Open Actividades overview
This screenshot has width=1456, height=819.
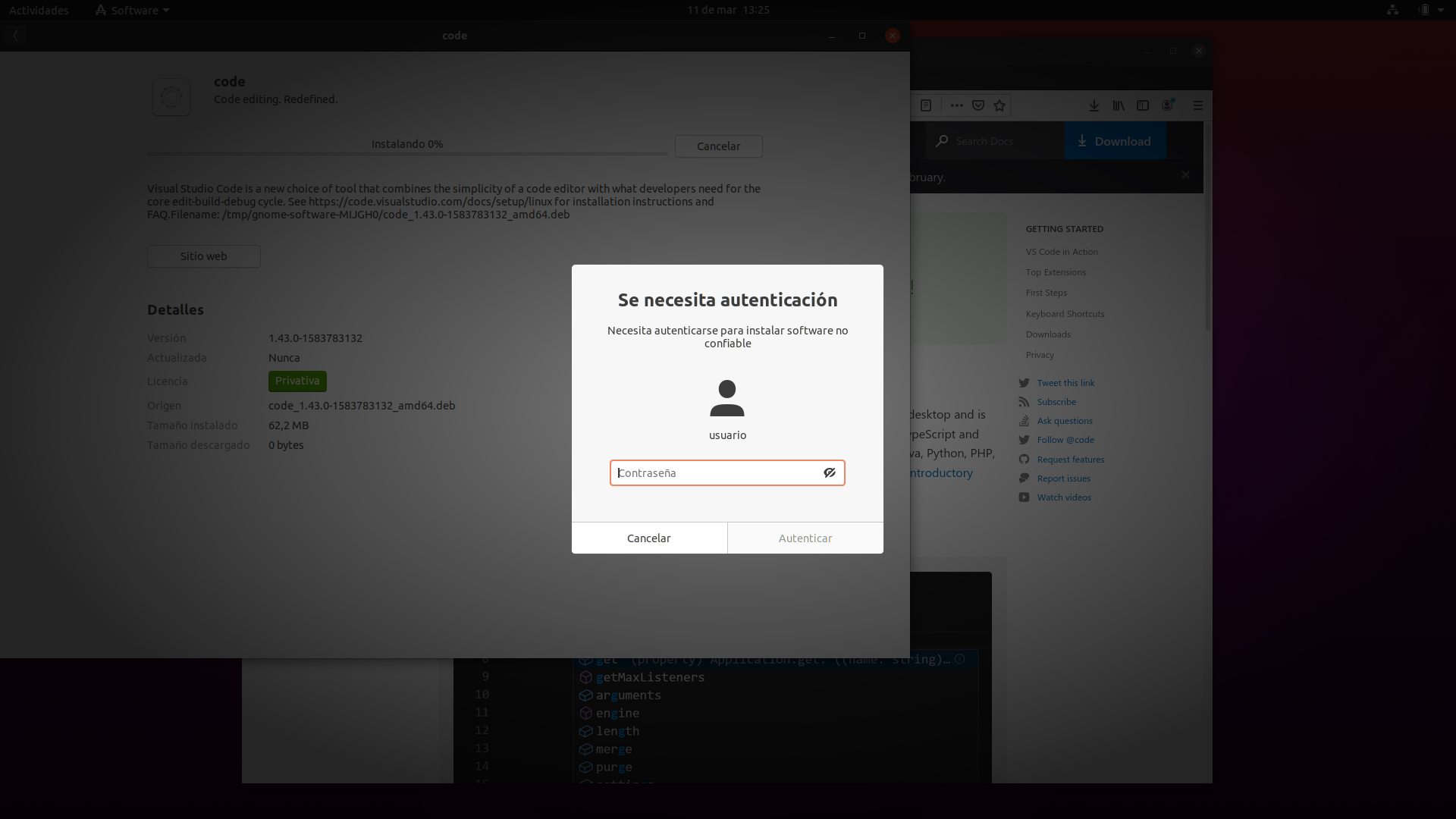(x=39, y=10)
